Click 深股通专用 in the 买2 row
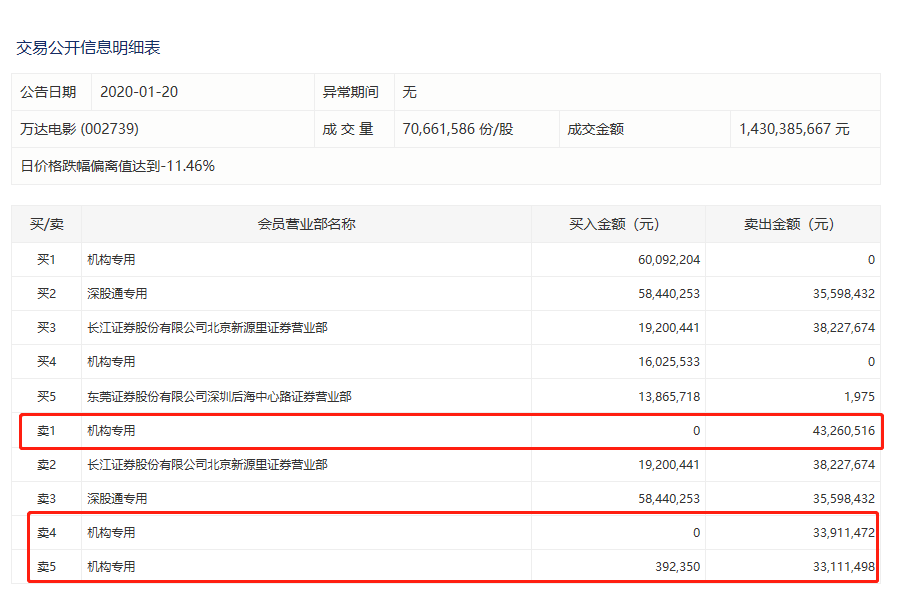The image size is (909, 615). click(x=117, y=294)
